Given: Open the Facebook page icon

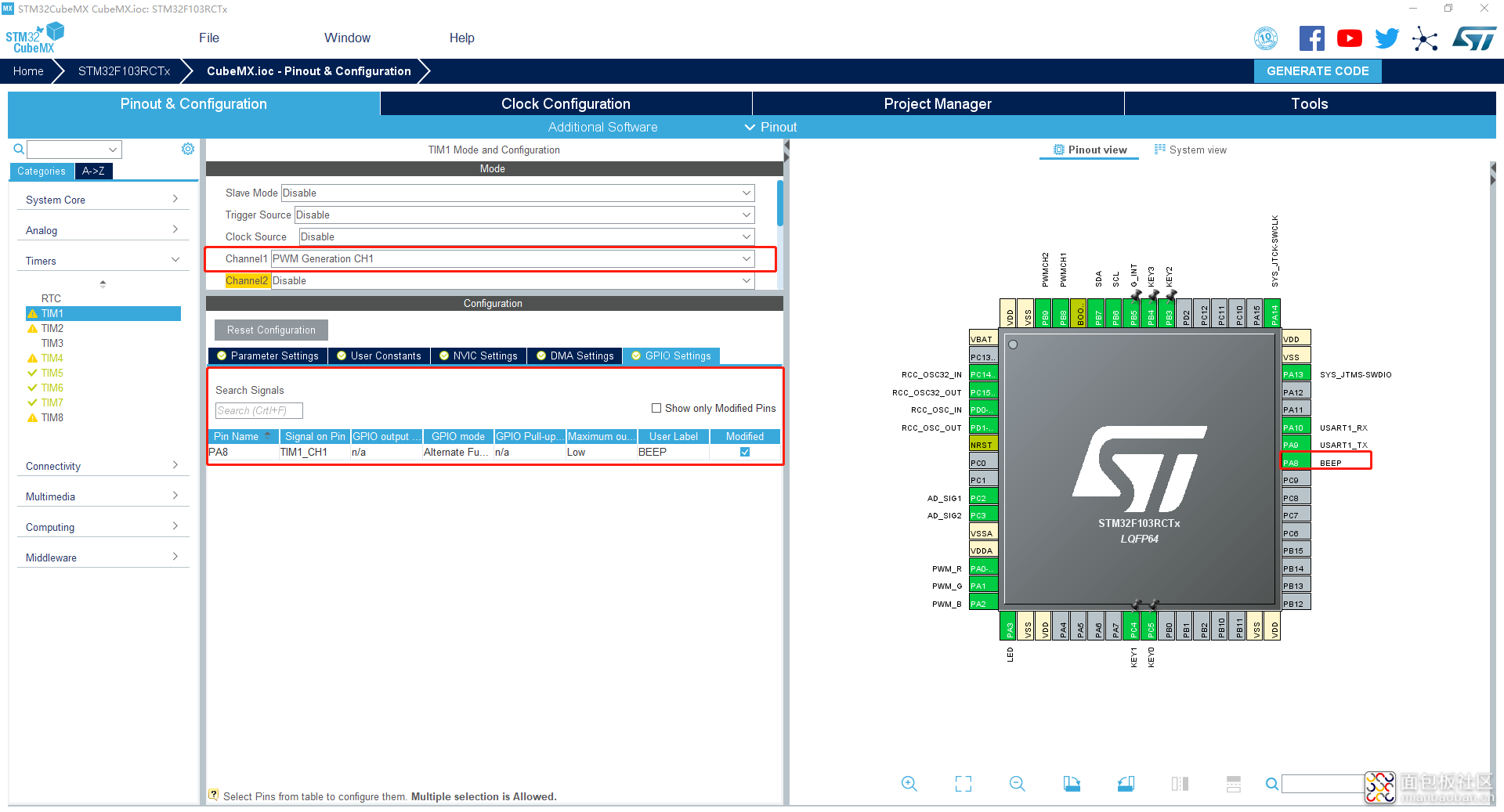Looking at the screenshot, I should point(1312,38).
